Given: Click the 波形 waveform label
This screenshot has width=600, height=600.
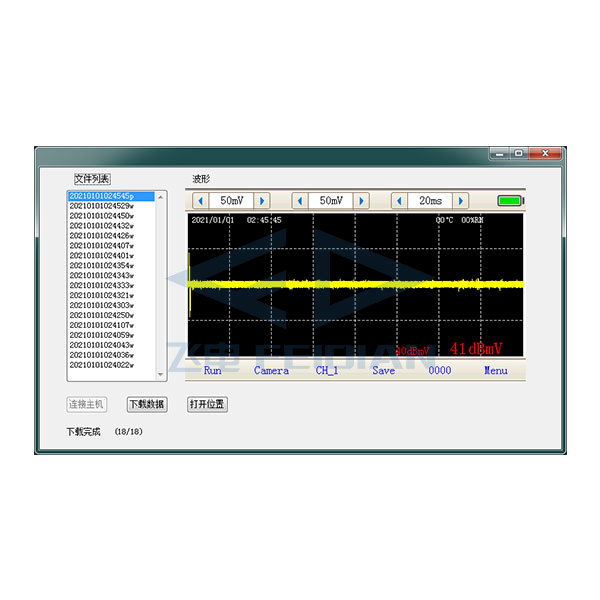Looking at the screenshot, I should (201, 179).
